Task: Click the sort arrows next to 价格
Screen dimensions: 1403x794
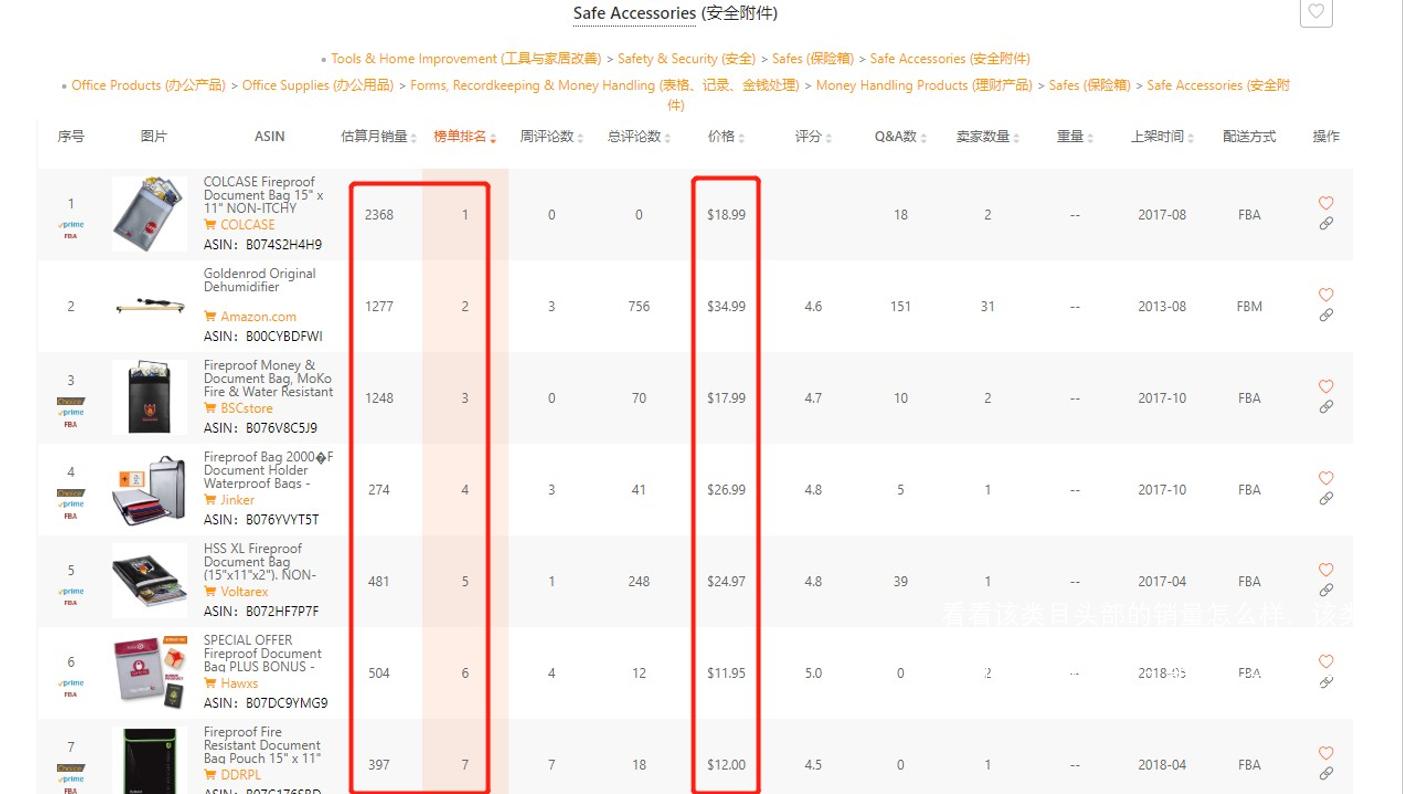Action: pos(740,136)
